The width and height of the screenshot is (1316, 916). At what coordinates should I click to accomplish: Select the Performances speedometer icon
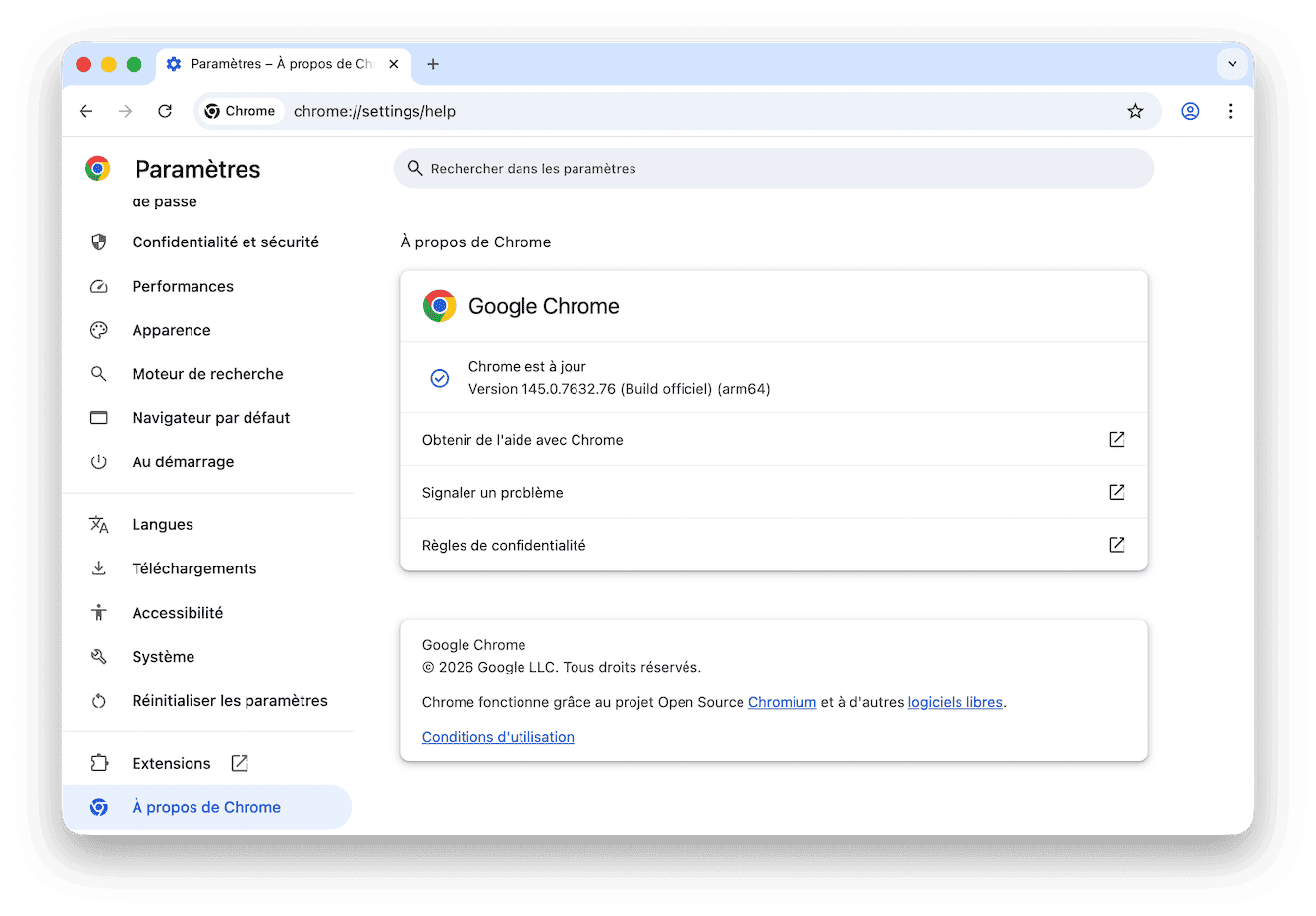(x=99, y=286)
